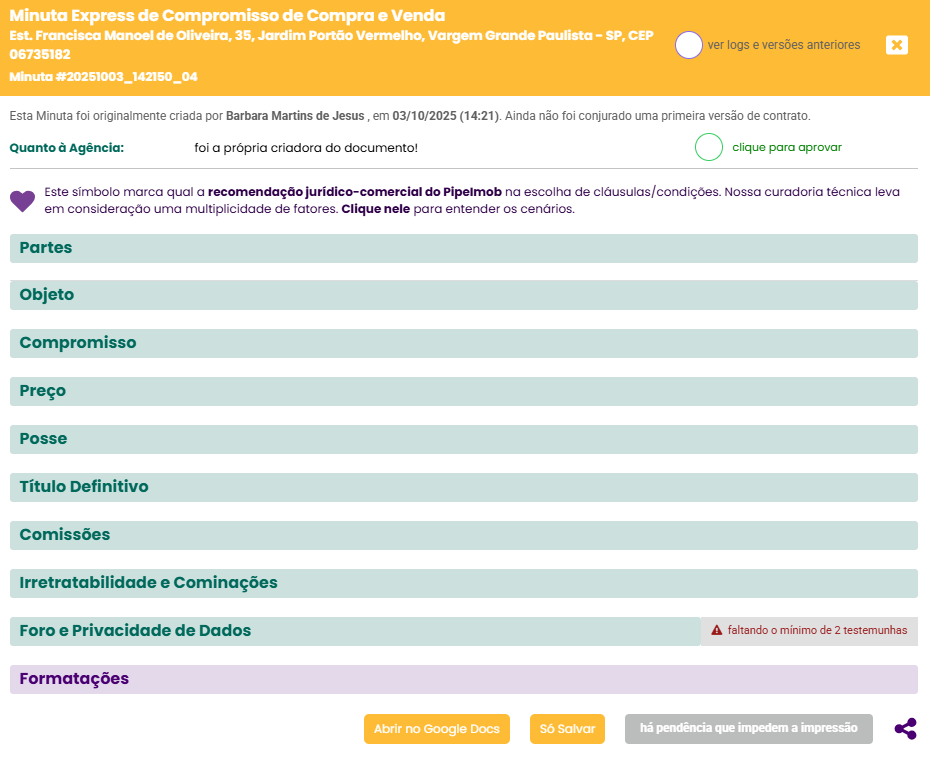Screen dimensions: 930x760
Task: Expand the Título Definitivo section
Action: [463, 487]
